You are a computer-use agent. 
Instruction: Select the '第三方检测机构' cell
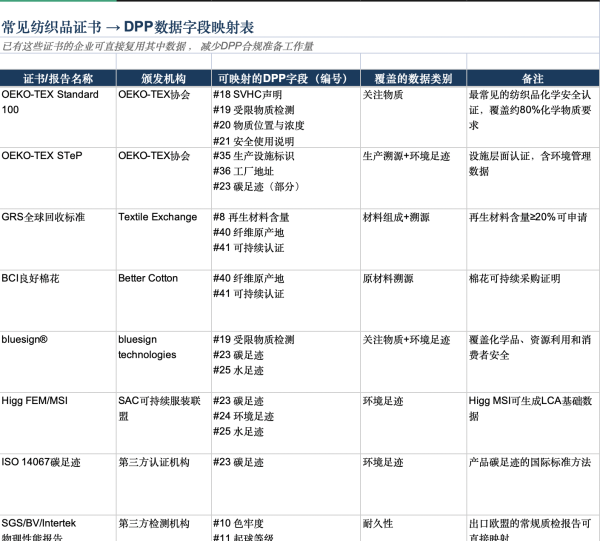164,528
